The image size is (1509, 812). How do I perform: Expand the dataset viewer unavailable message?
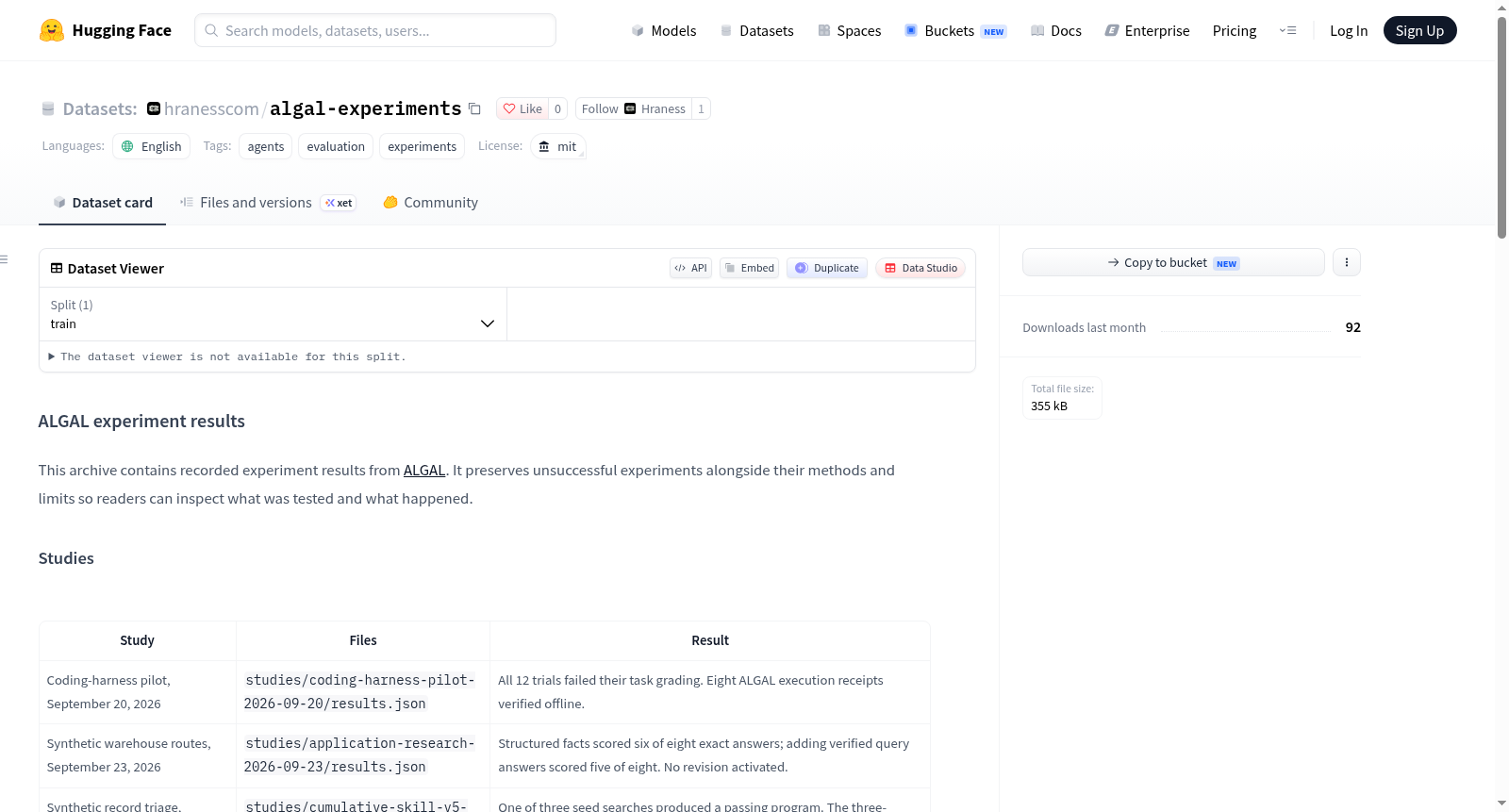[227, 356]
